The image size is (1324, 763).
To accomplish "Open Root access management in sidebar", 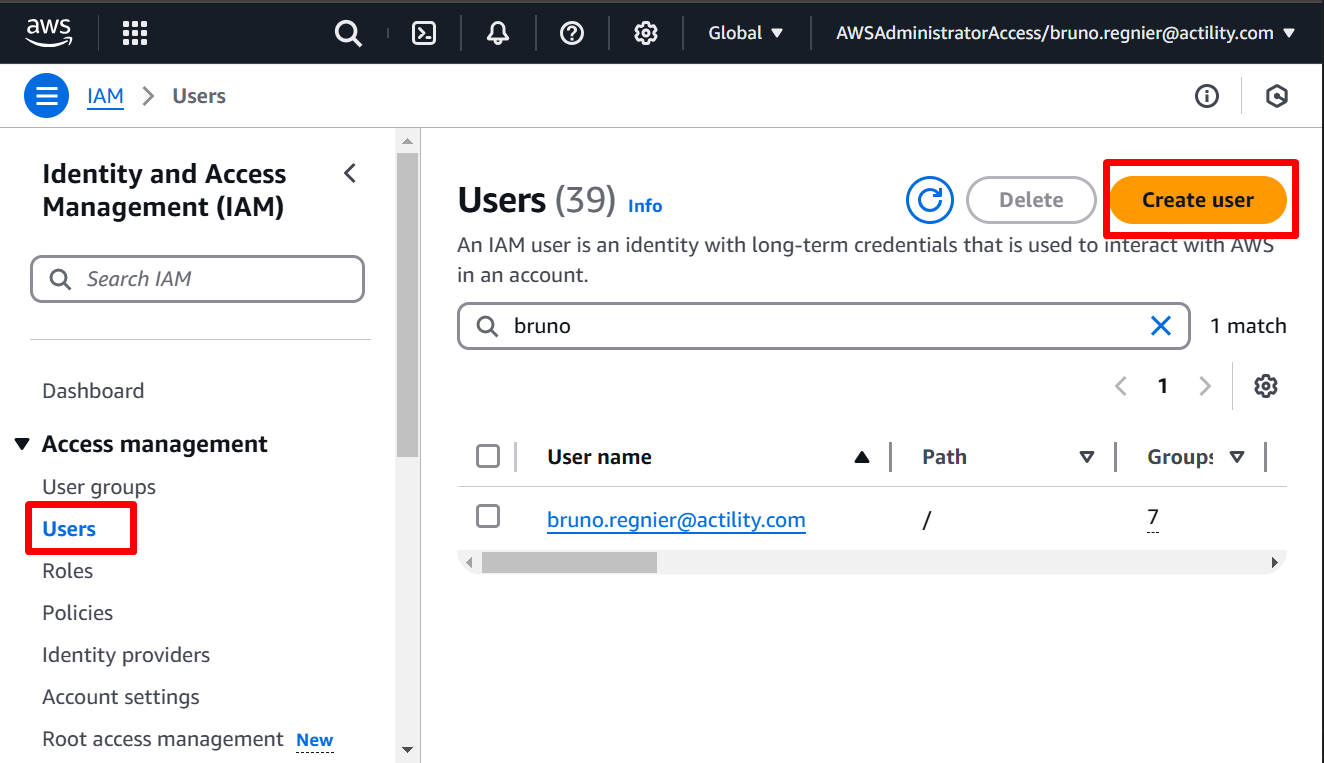I will click(163, 739).
